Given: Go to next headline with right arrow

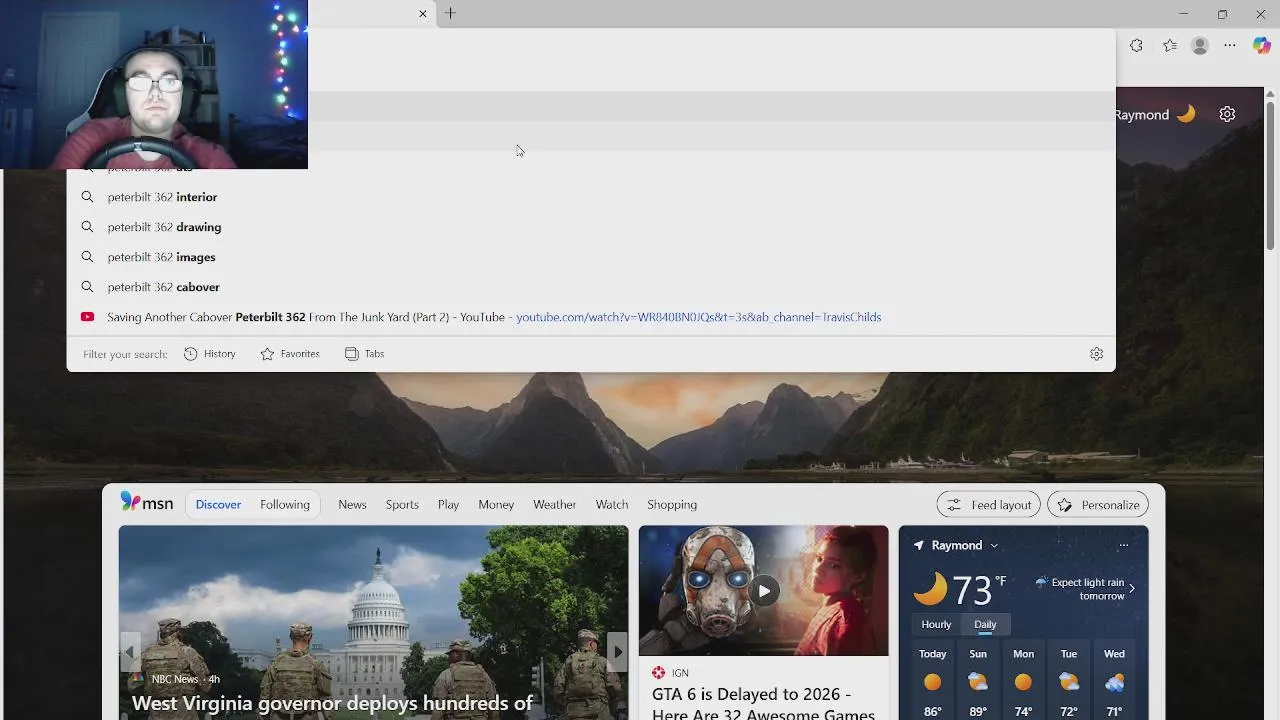Looking at the screenshot, I should pos(618,652).
